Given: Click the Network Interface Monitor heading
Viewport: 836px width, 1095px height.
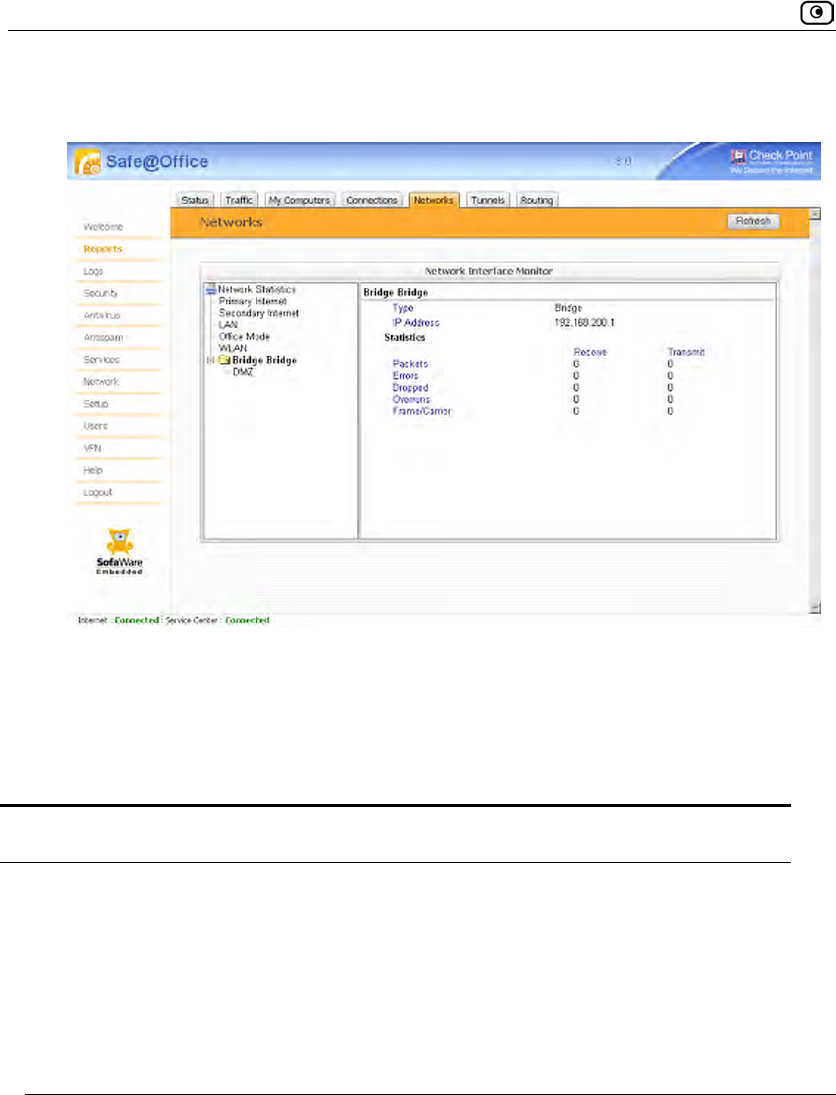Looking at the screenshot, I should 489,271.
